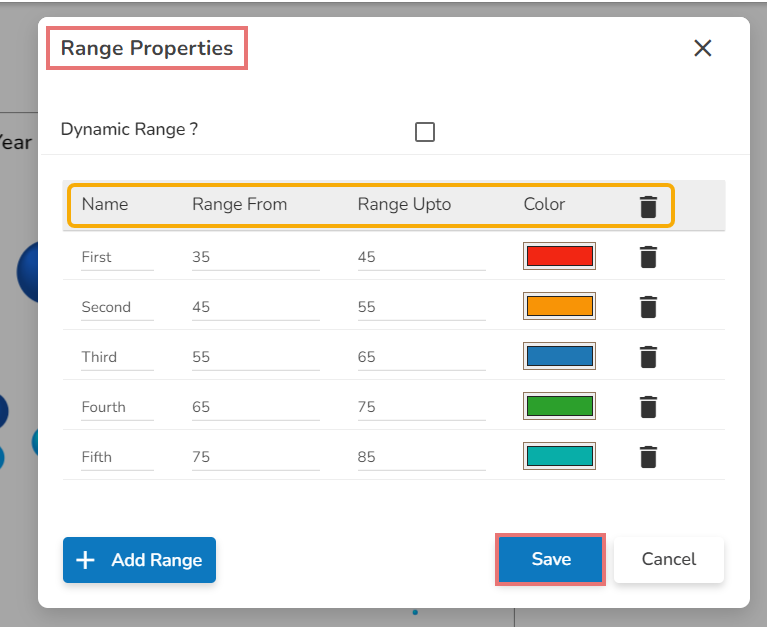
Task: Cancel the range changes
Action: pyautogui.click(x=668, y=559)
